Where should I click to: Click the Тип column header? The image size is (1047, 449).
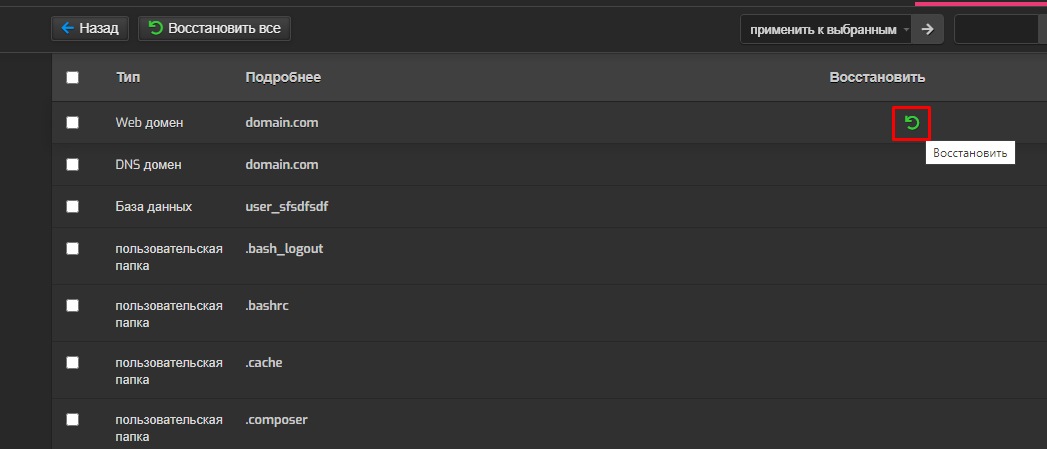point(128,78)
